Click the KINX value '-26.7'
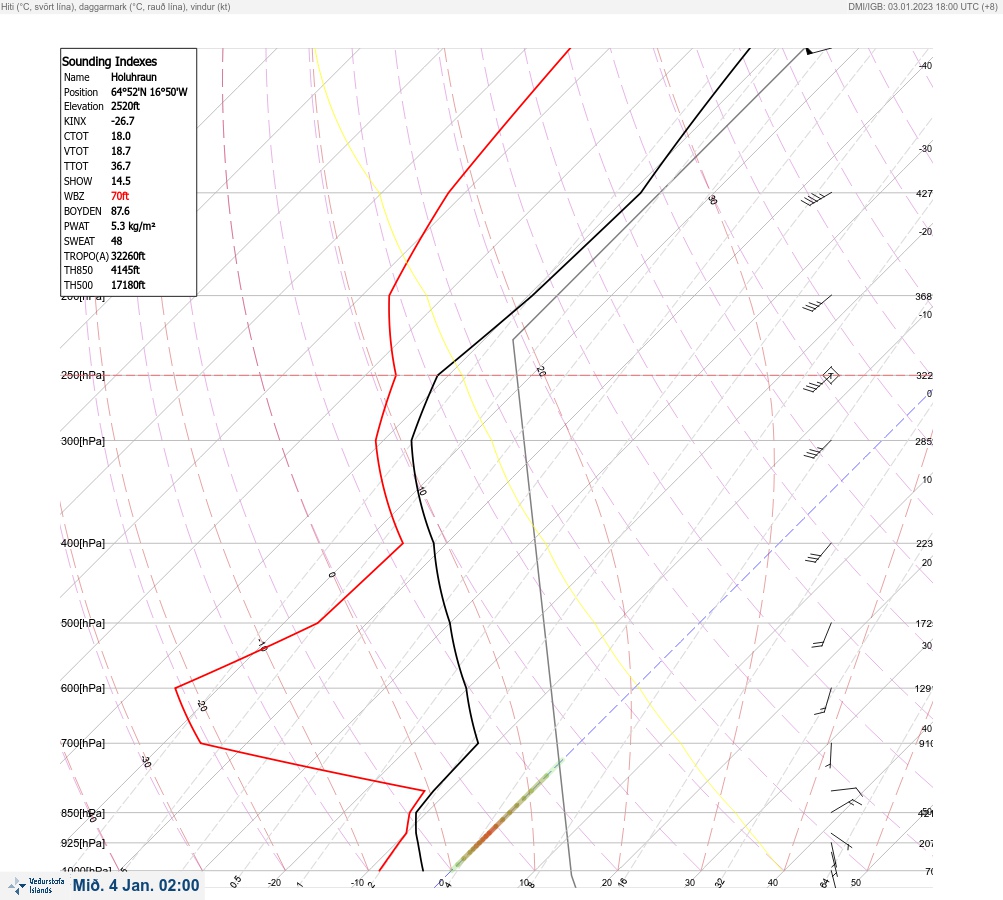 click(122, 121)
